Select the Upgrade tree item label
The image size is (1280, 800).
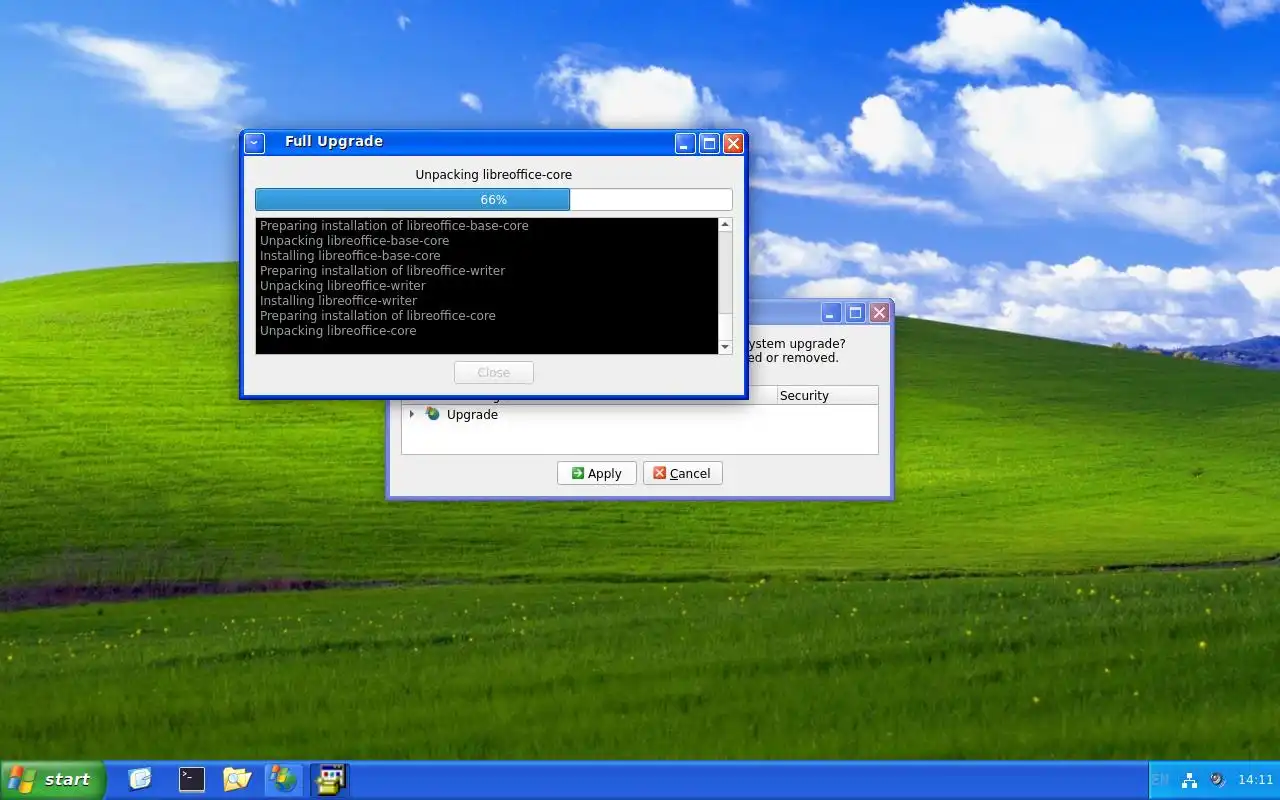click(472, 415)
